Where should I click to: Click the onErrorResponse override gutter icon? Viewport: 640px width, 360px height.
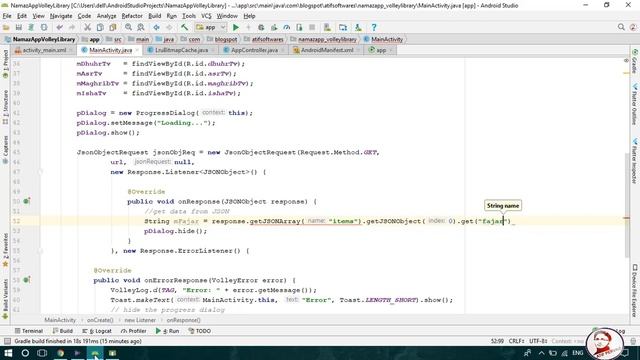pos(27,280)
